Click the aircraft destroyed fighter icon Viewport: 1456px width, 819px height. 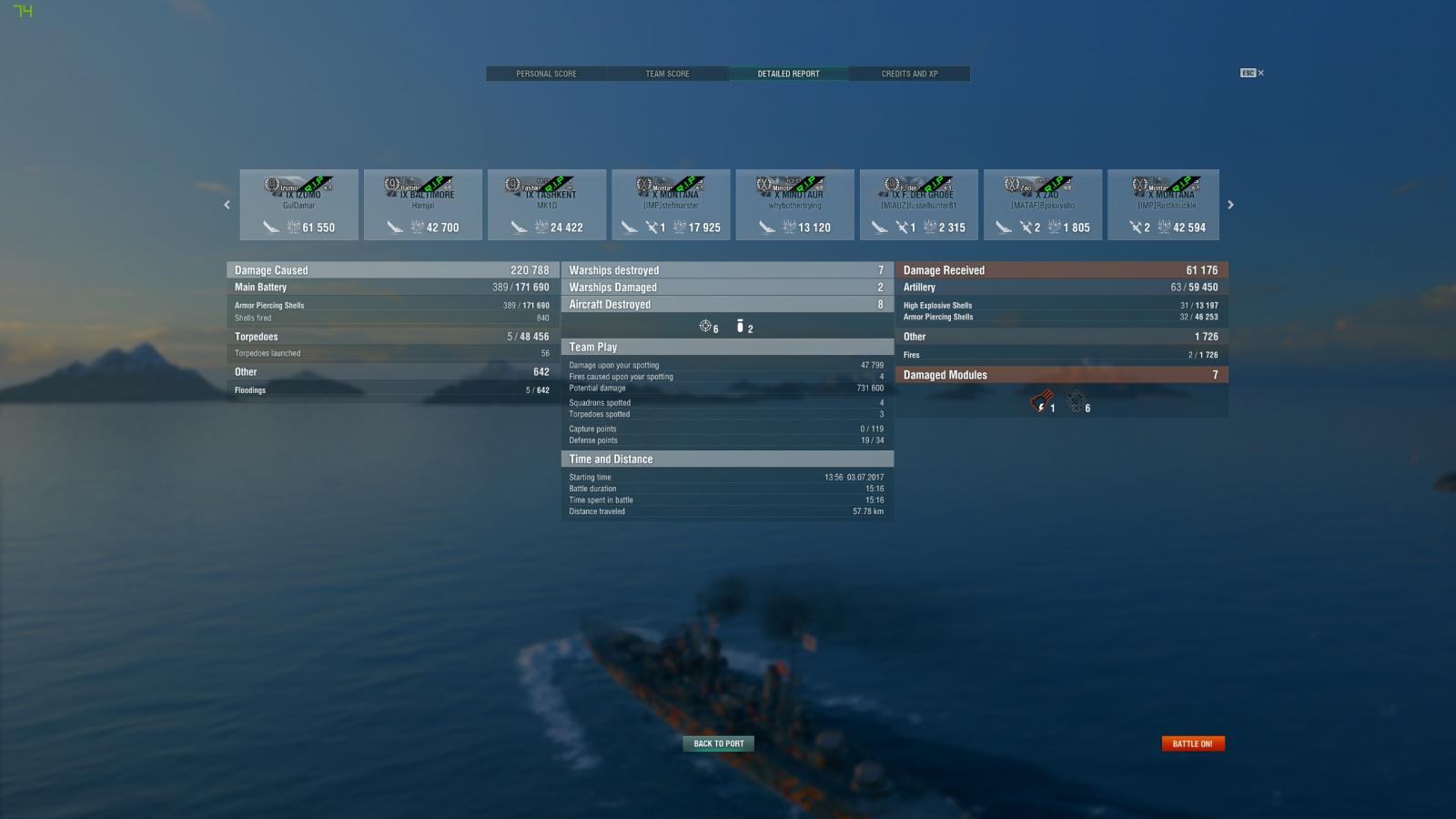[x=705, y=326]
